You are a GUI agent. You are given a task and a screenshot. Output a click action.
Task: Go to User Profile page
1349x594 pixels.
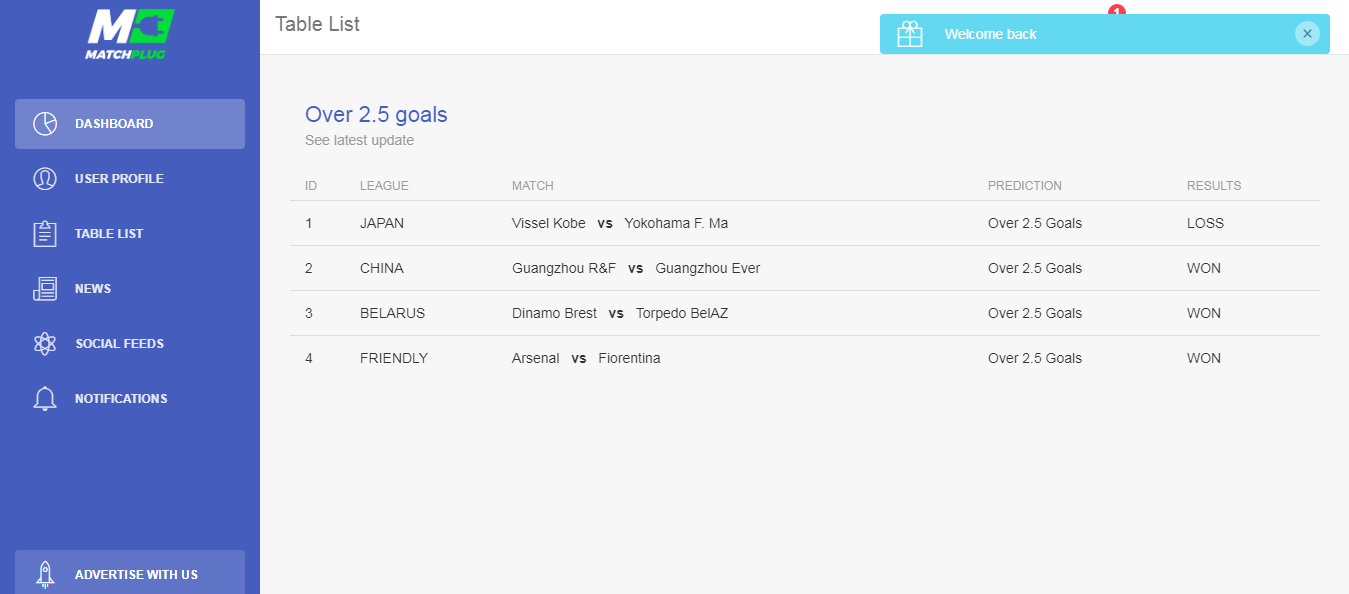[119, 179]
